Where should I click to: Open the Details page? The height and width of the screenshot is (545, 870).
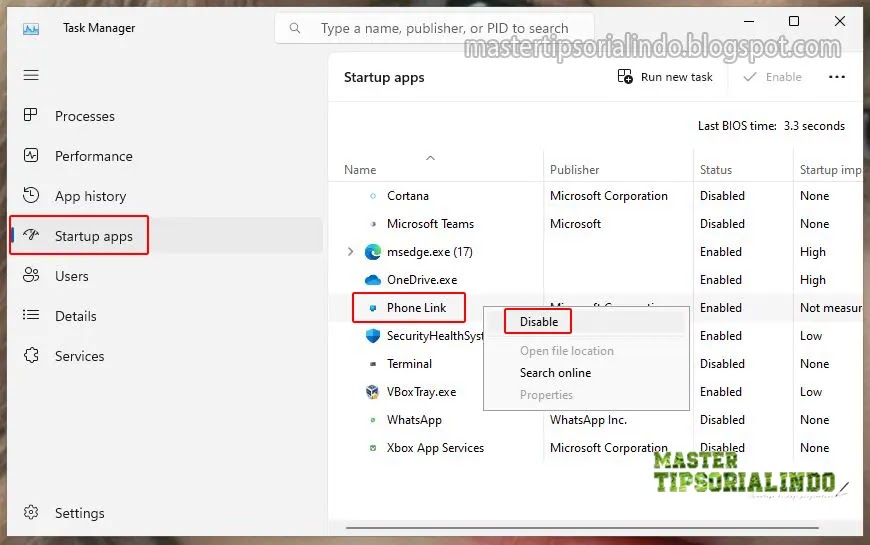click(75, 316)
